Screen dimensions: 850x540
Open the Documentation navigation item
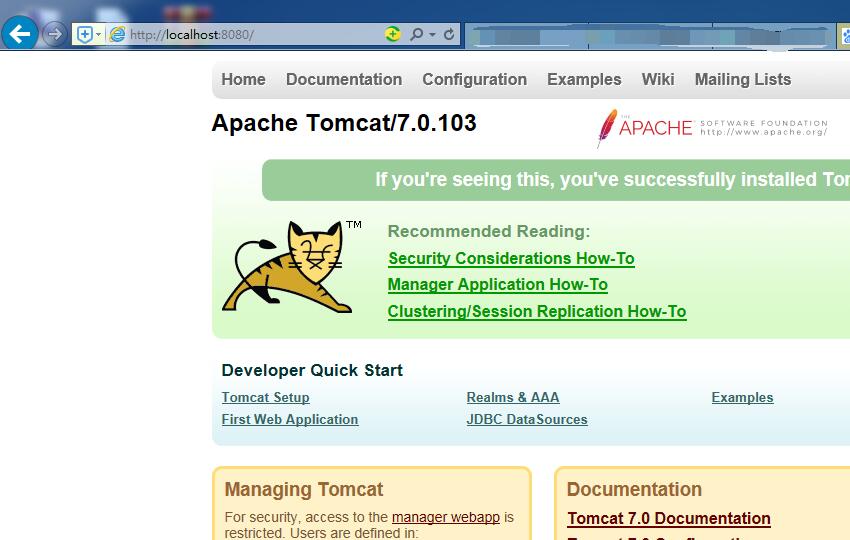[x=344, y=79]
